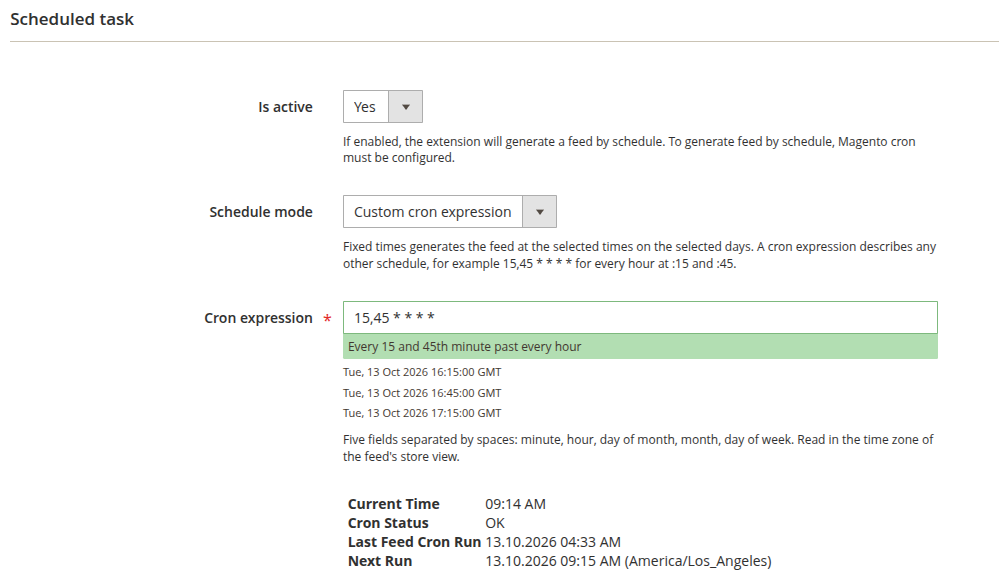
Task: Click the 'Five fields separated by spaces' note
Action: pyautogui.click(x=638, y=448)
